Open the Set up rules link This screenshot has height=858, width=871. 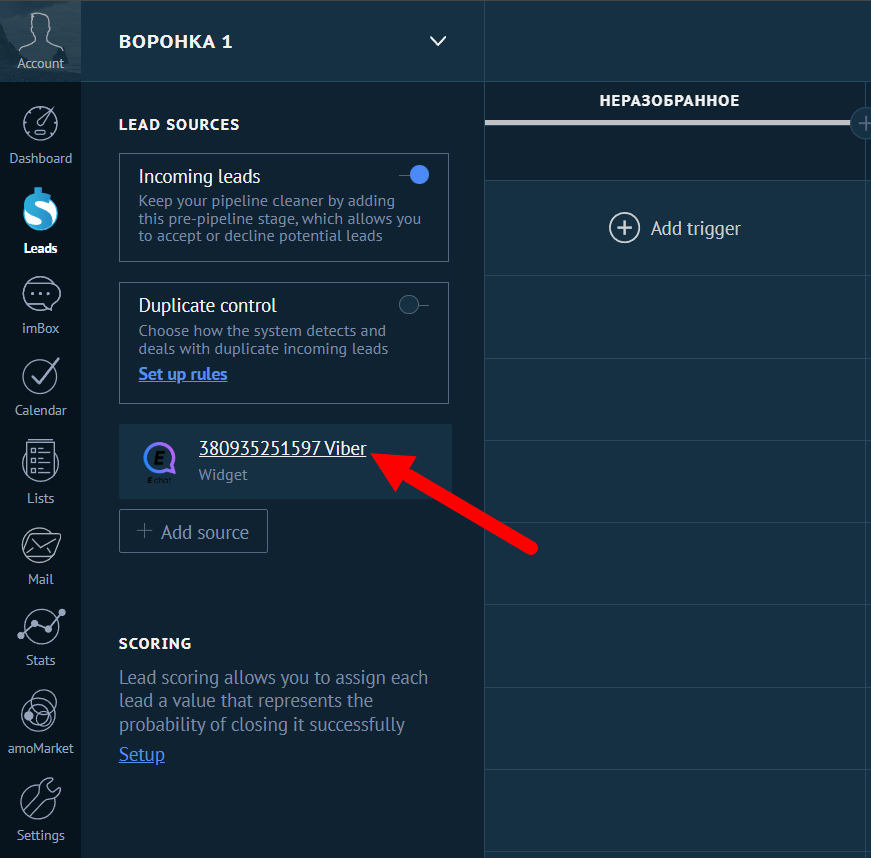pyautogui.click(x=183, y=374)
